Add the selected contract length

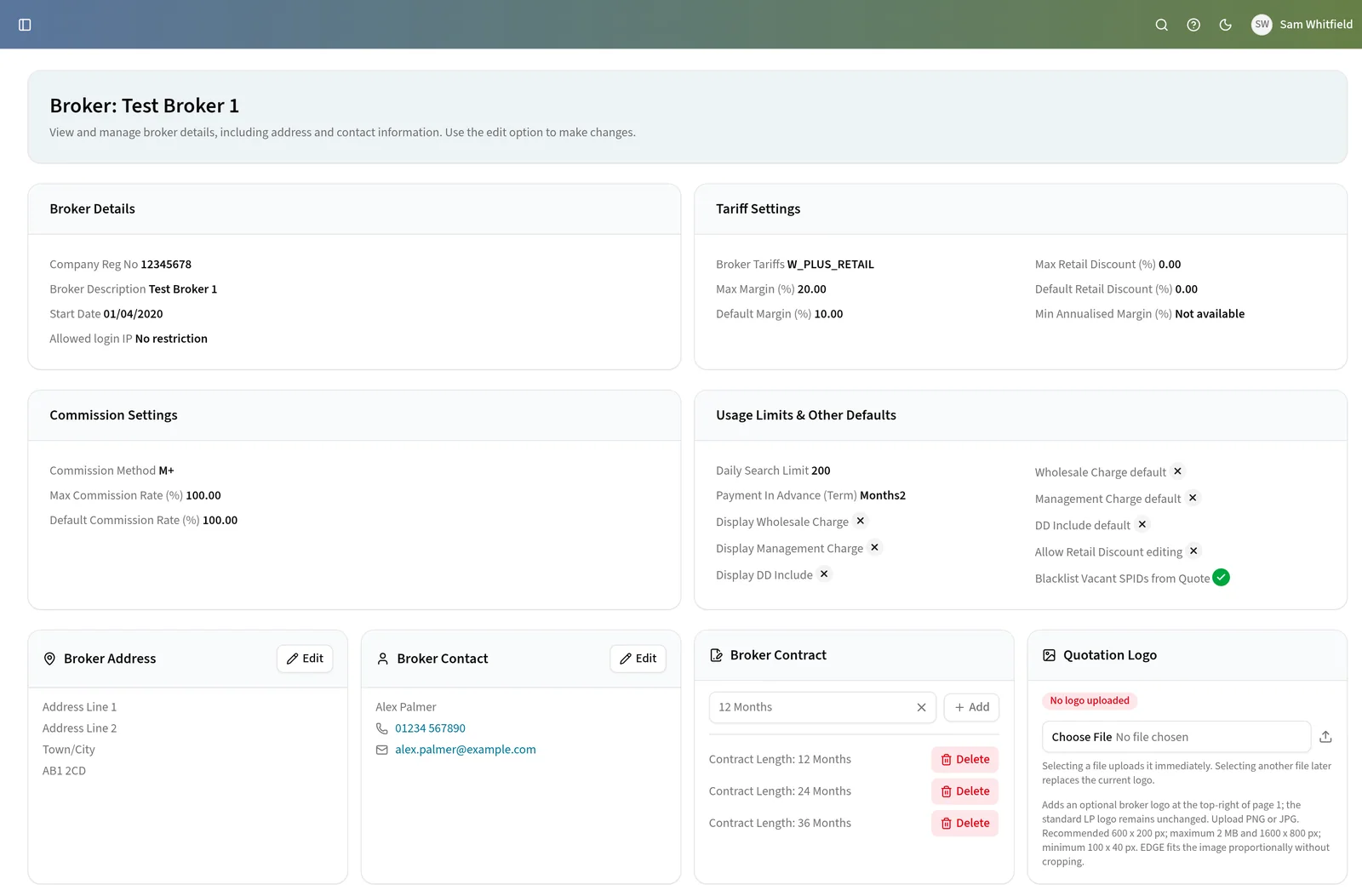pos(971,707)
